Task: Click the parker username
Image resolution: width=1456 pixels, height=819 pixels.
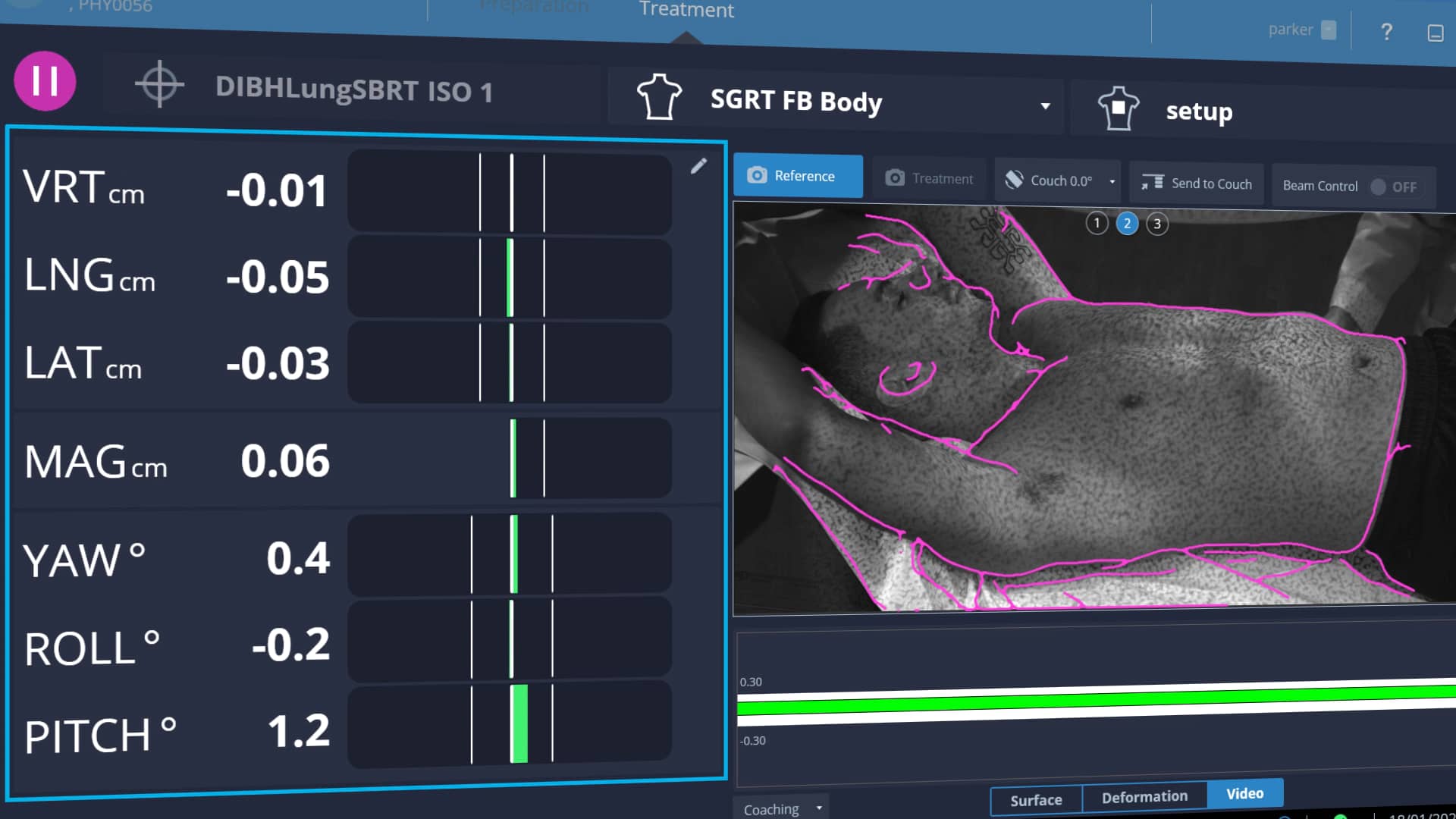Action: (x=1290, y=30)
